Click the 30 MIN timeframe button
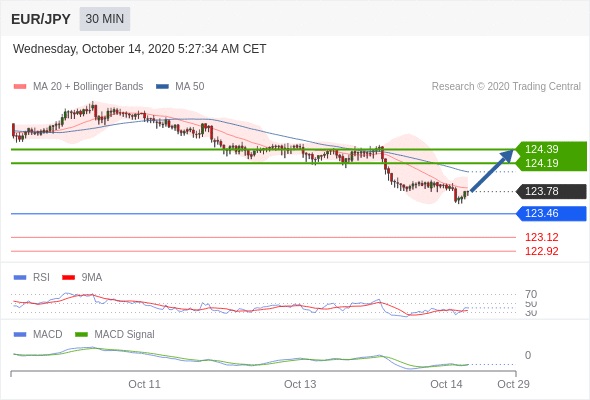The width and height of the screenshot is (590, 400). click(x=105, y=19)
